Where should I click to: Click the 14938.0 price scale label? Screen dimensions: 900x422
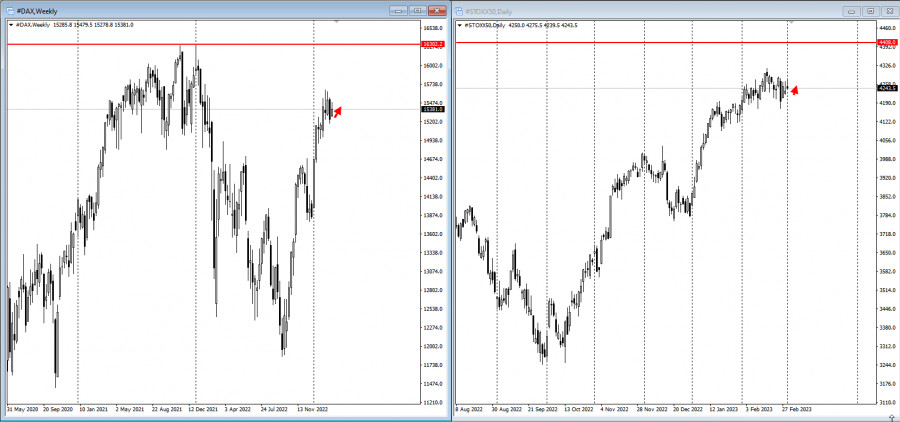(433, 140)
